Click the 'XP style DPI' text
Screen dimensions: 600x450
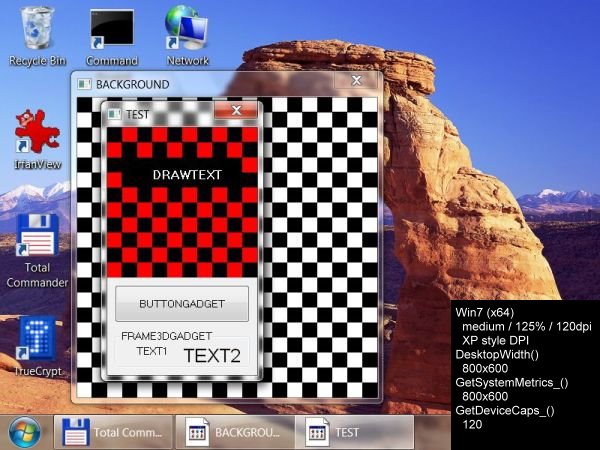(x=496, y=340)
